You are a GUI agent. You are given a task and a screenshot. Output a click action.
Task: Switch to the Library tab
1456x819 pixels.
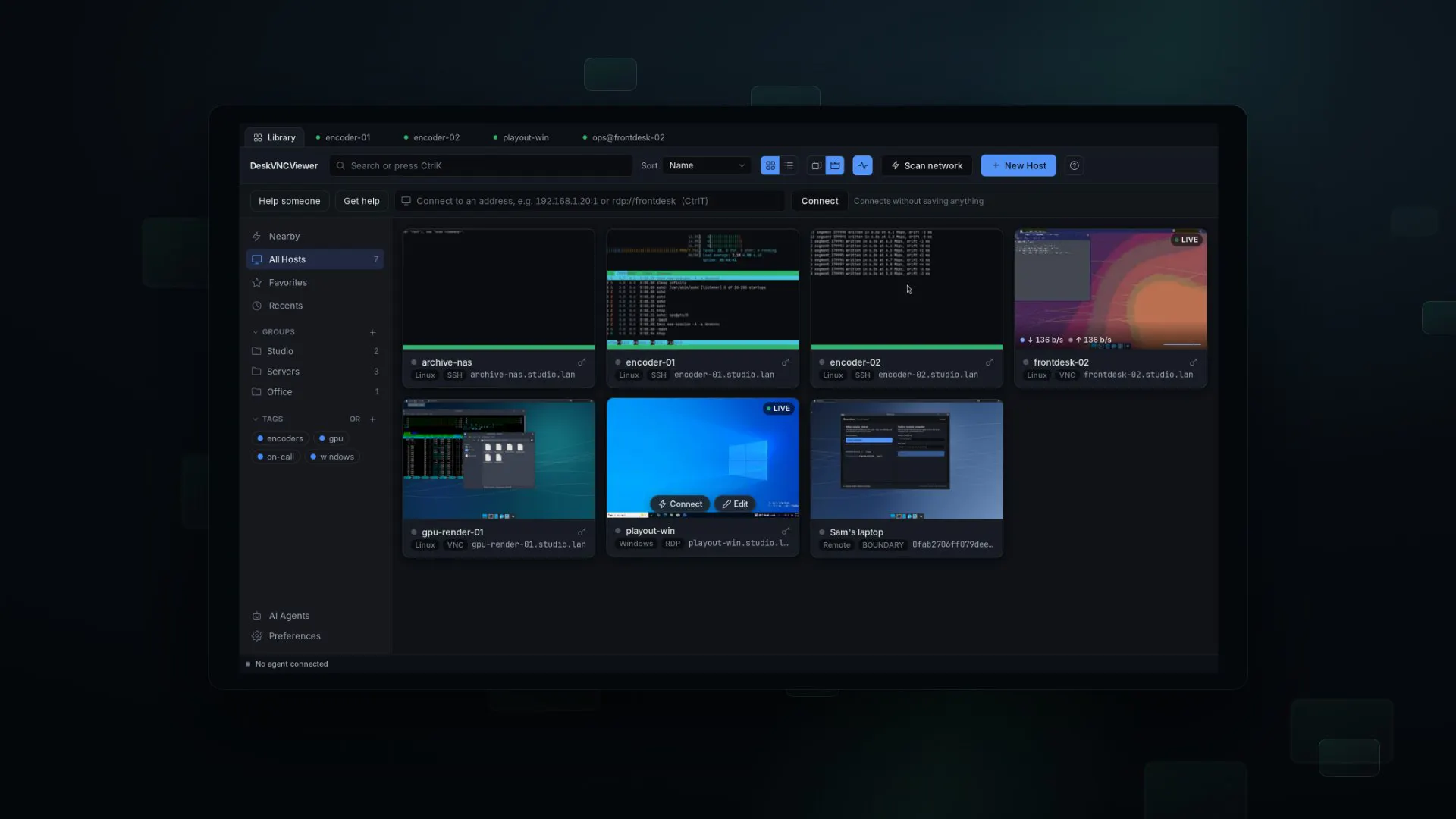tap(275, 137)
